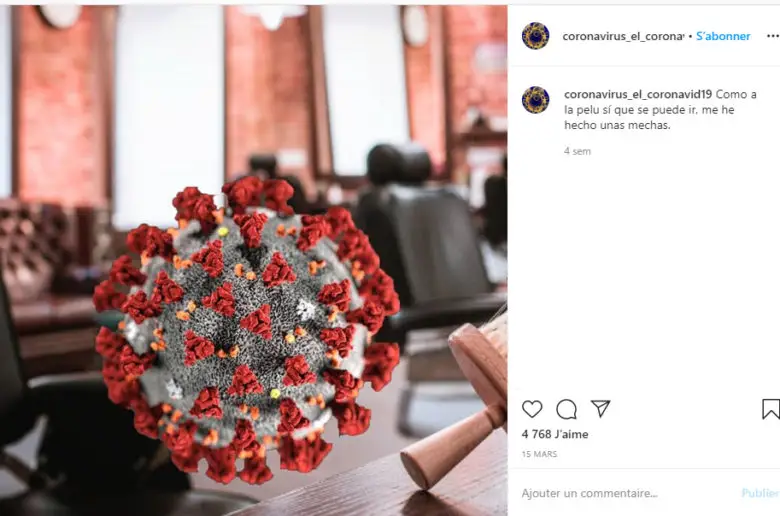
Task: Focus the Ajouter un commentaire field
Action: (x=627, y=493)
